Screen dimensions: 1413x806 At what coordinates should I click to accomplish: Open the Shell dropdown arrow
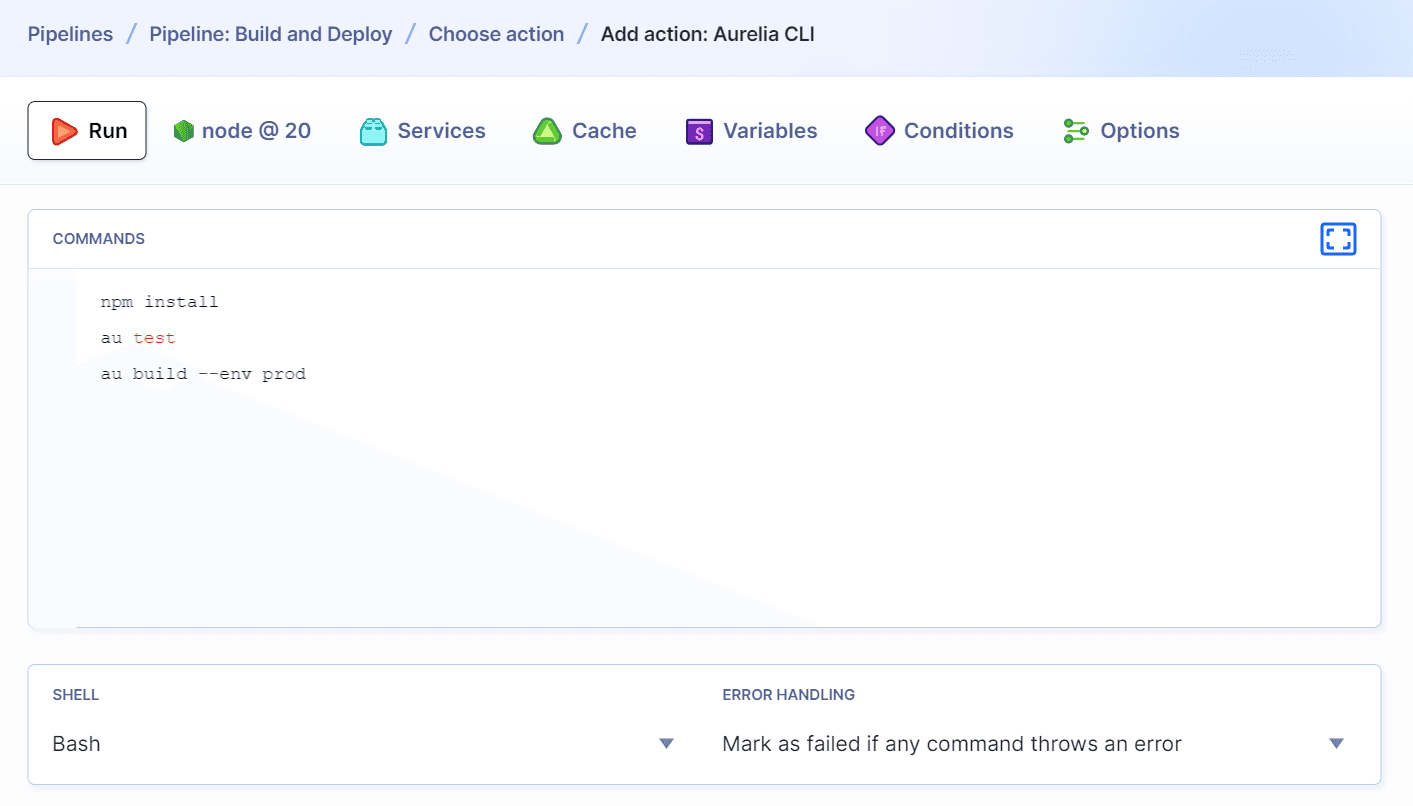click(x=667, y=744)
